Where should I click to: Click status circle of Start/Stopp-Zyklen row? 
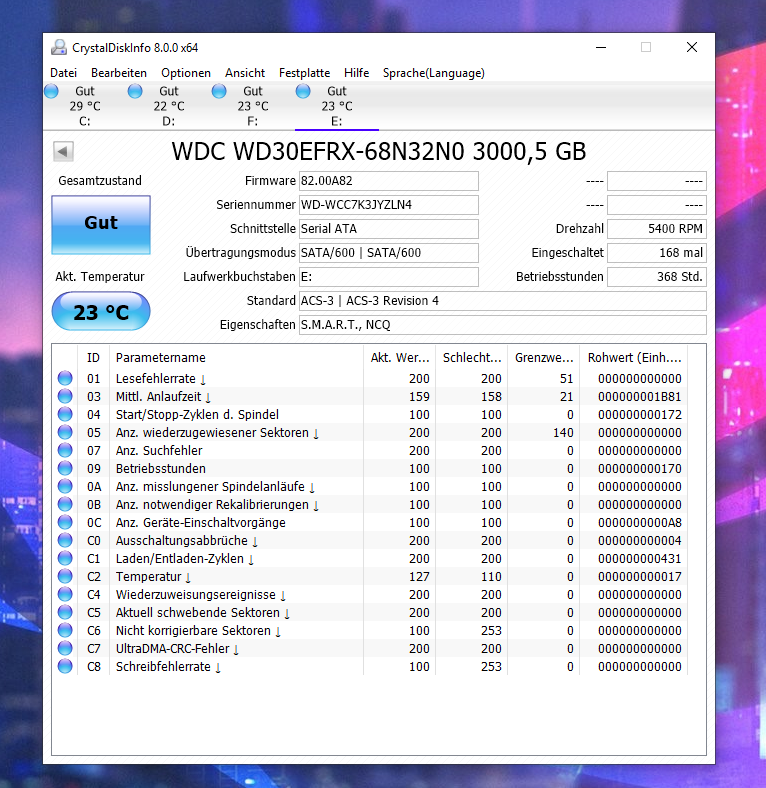(65, 414)
